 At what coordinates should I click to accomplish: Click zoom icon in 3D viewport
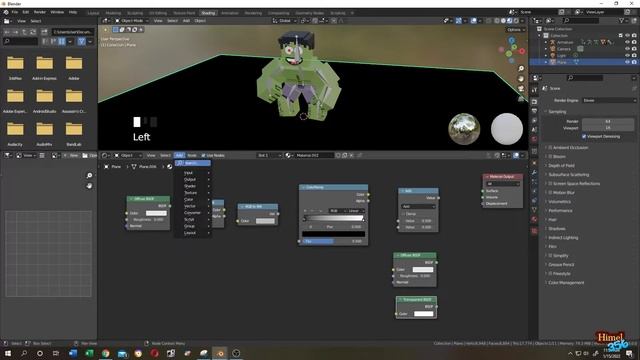click(521, 69)
